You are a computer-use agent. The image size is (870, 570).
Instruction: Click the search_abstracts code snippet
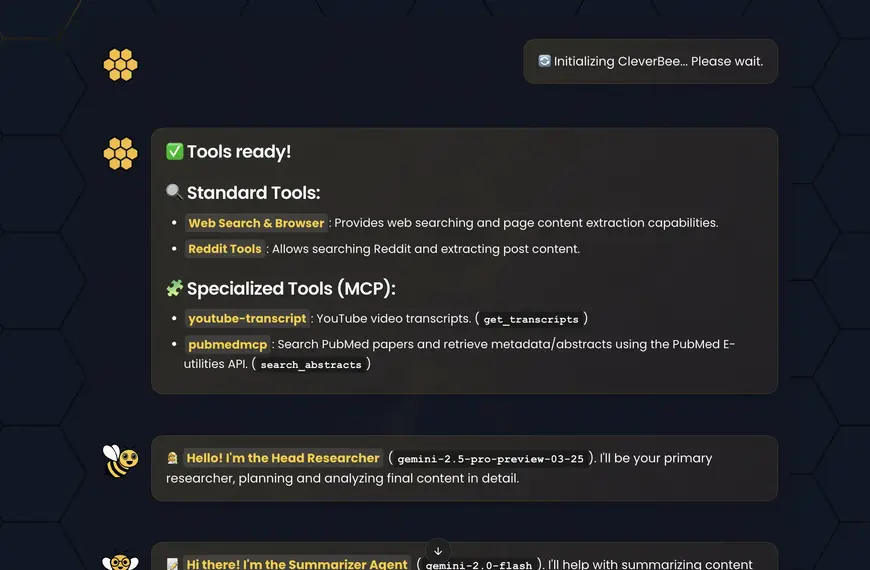tap(311, 365)
